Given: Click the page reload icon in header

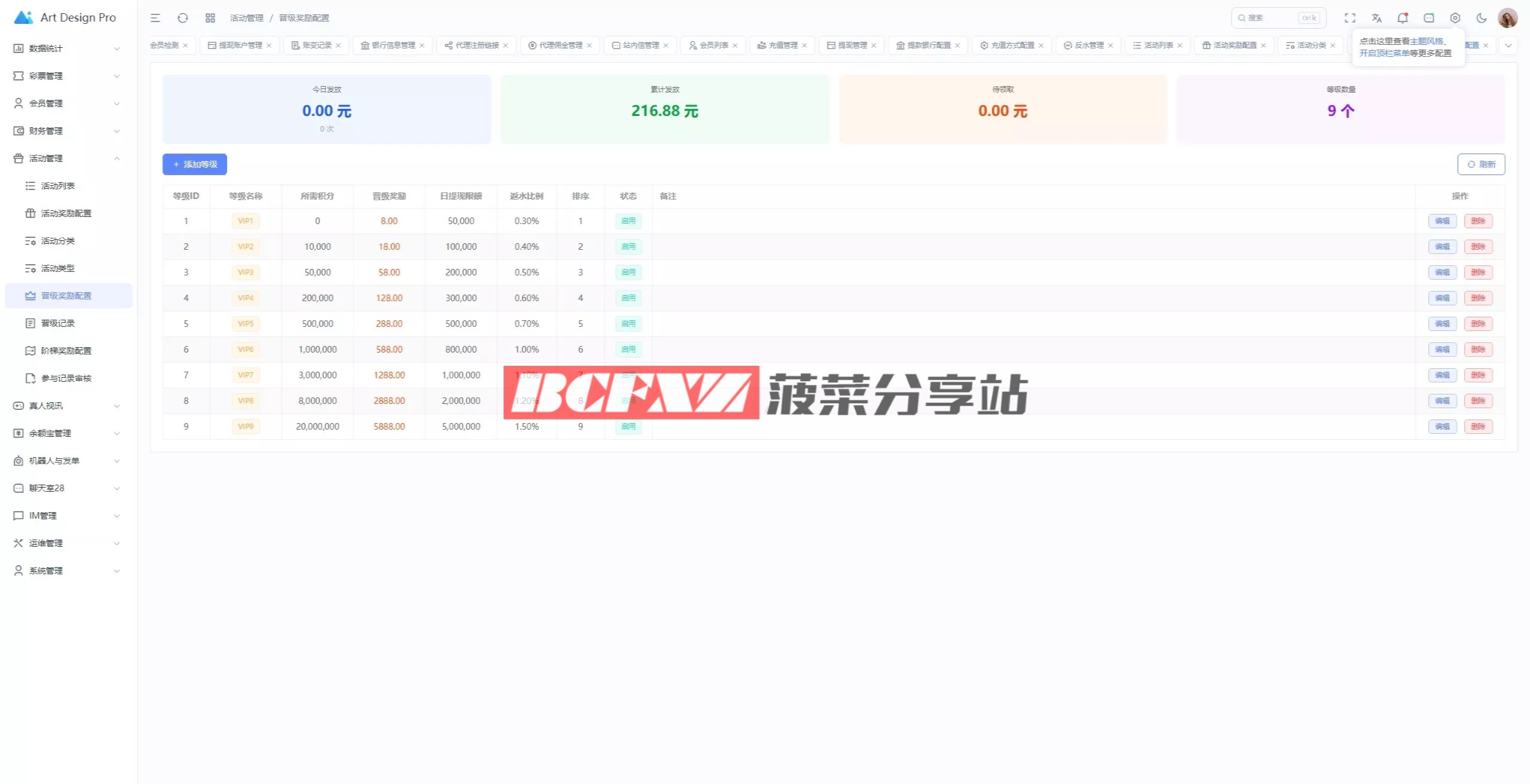Looking at the screenshot, I should pos(183,18).
